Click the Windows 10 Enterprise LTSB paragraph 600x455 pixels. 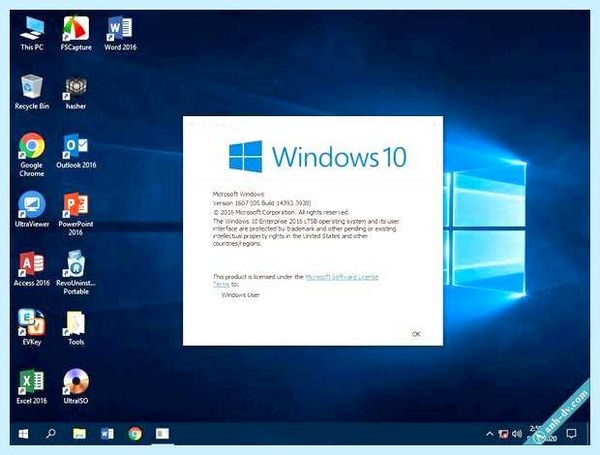pos(306,232)
